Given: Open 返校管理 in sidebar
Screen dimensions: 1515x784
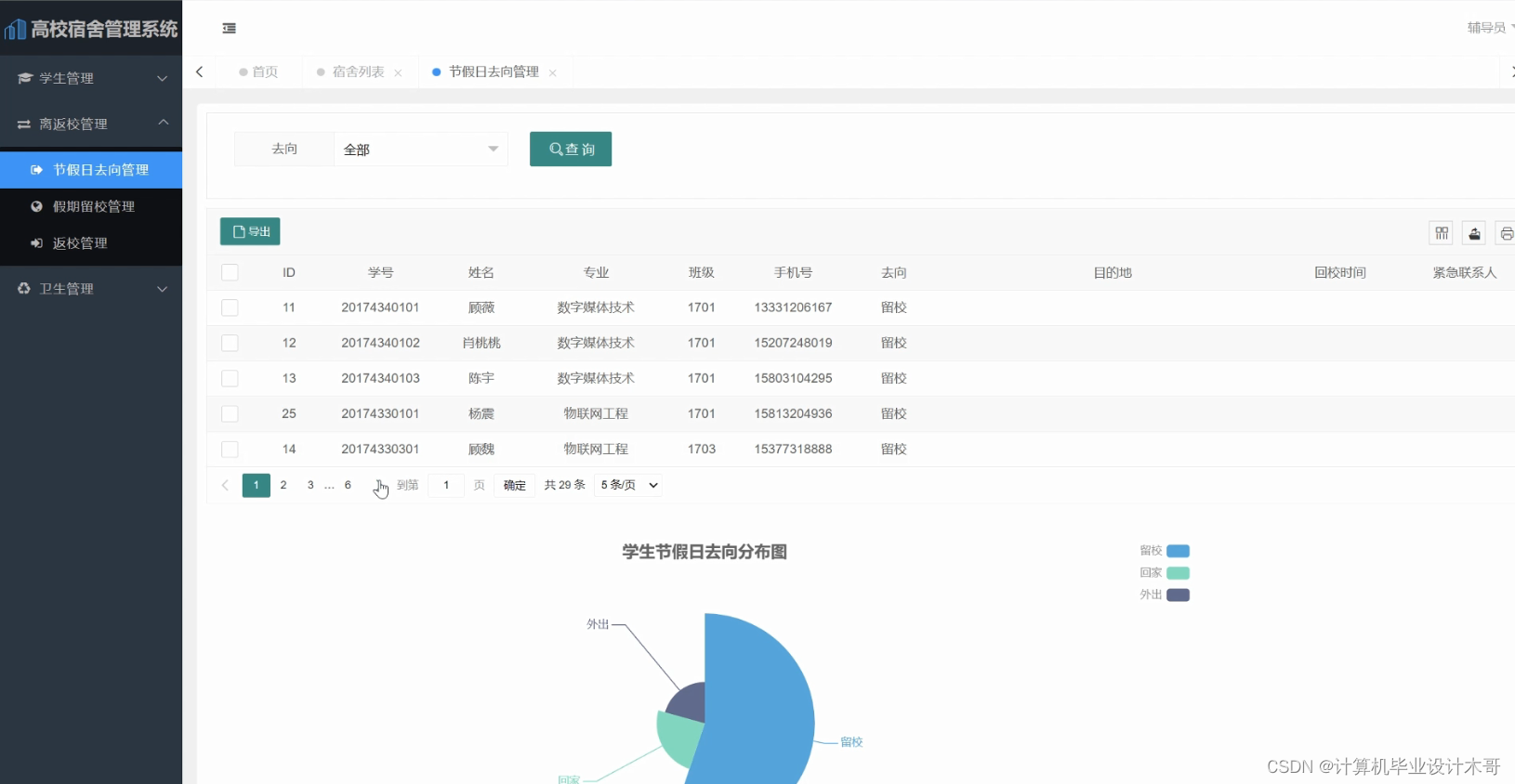Looking at the screenshot, I should pos(91,243).
